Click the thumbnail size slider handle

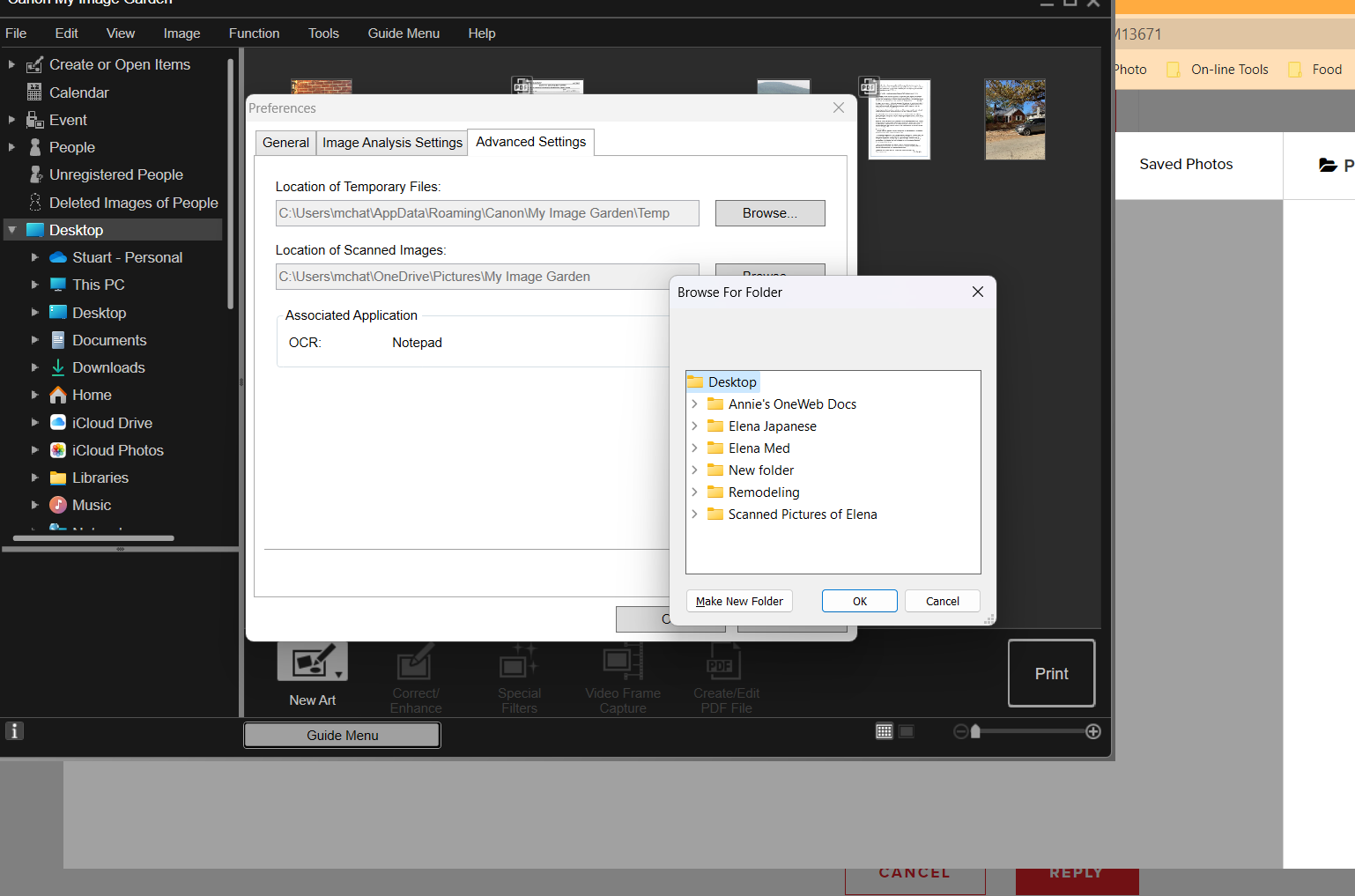975,731
